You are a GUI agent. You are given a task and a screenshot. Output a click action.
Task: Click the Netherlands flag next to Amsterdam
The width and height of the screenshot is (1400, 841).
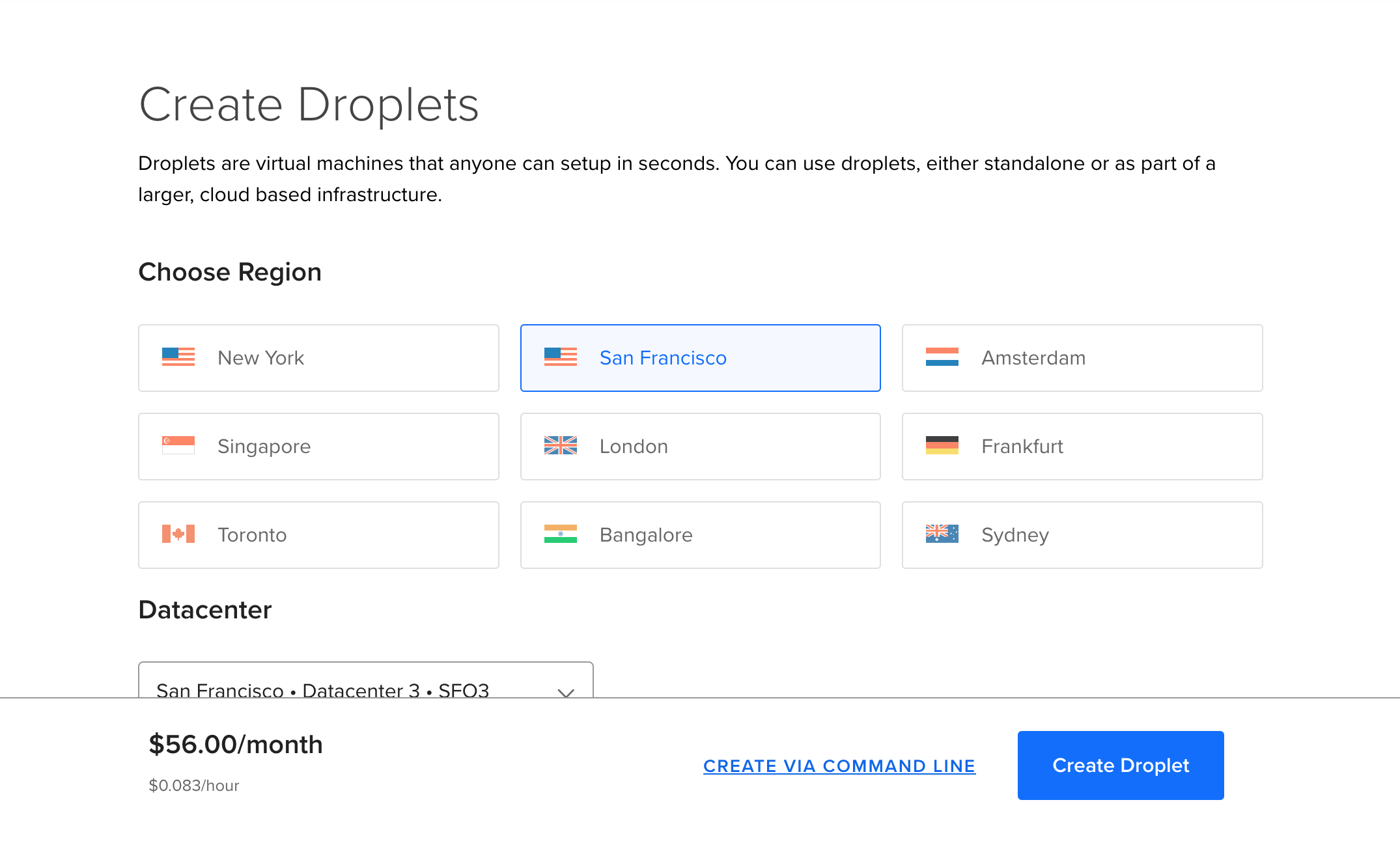pyautogui.click(x=942, y=357)
